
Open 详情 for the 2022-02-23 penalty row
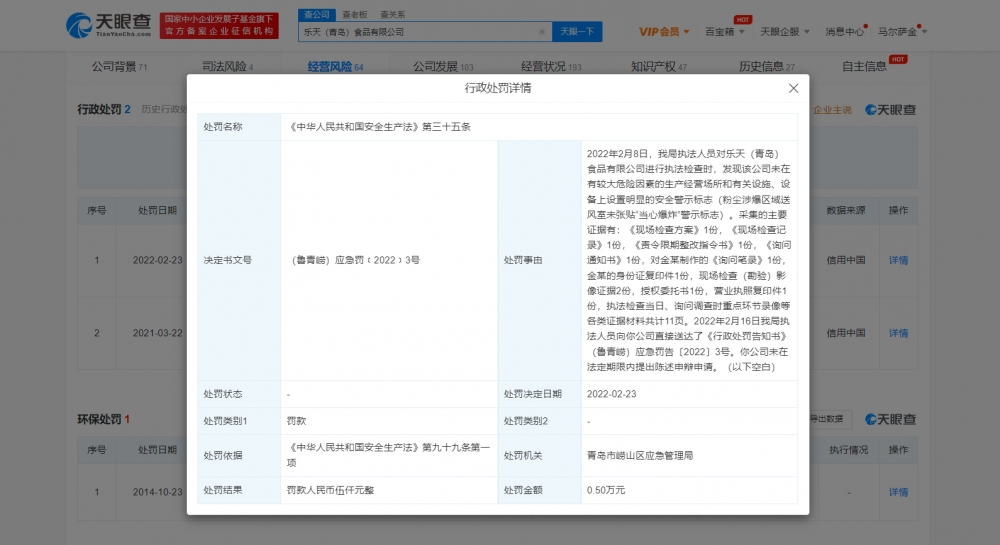[898, 260]
